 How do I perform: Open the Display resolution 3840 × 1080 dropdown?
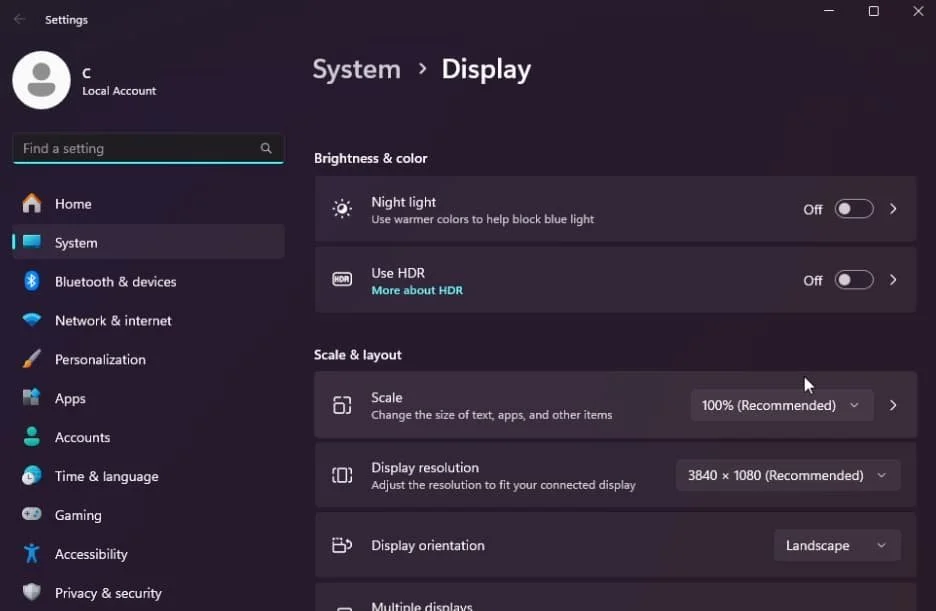[788, 476]
